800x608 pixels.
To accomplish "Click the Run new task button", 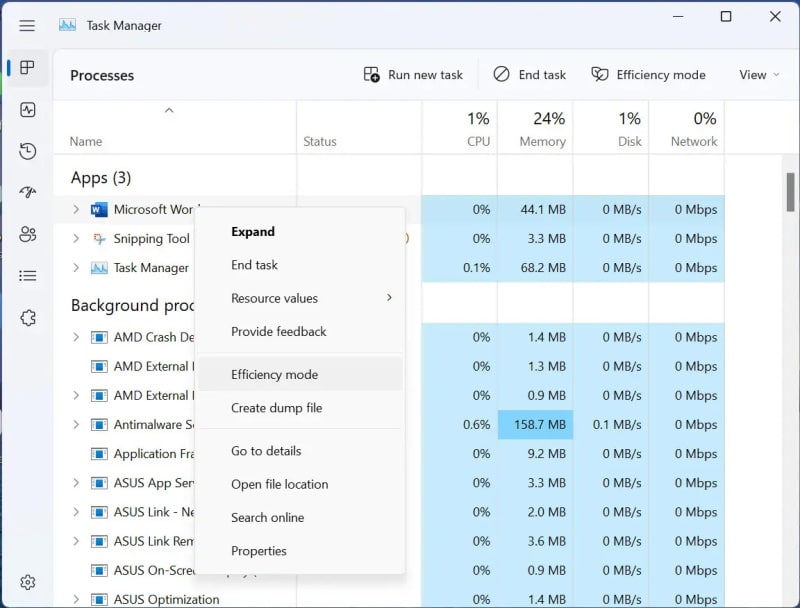I will (414, 74).
